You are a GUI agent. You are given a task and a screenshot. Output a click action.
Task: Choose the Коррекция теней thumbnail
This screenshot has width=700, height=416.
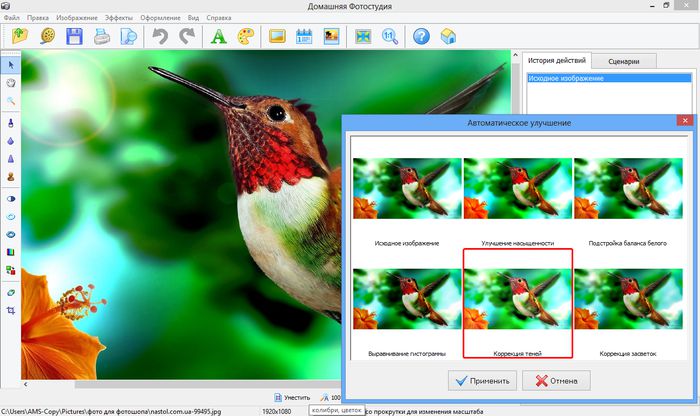coord(518,299)
